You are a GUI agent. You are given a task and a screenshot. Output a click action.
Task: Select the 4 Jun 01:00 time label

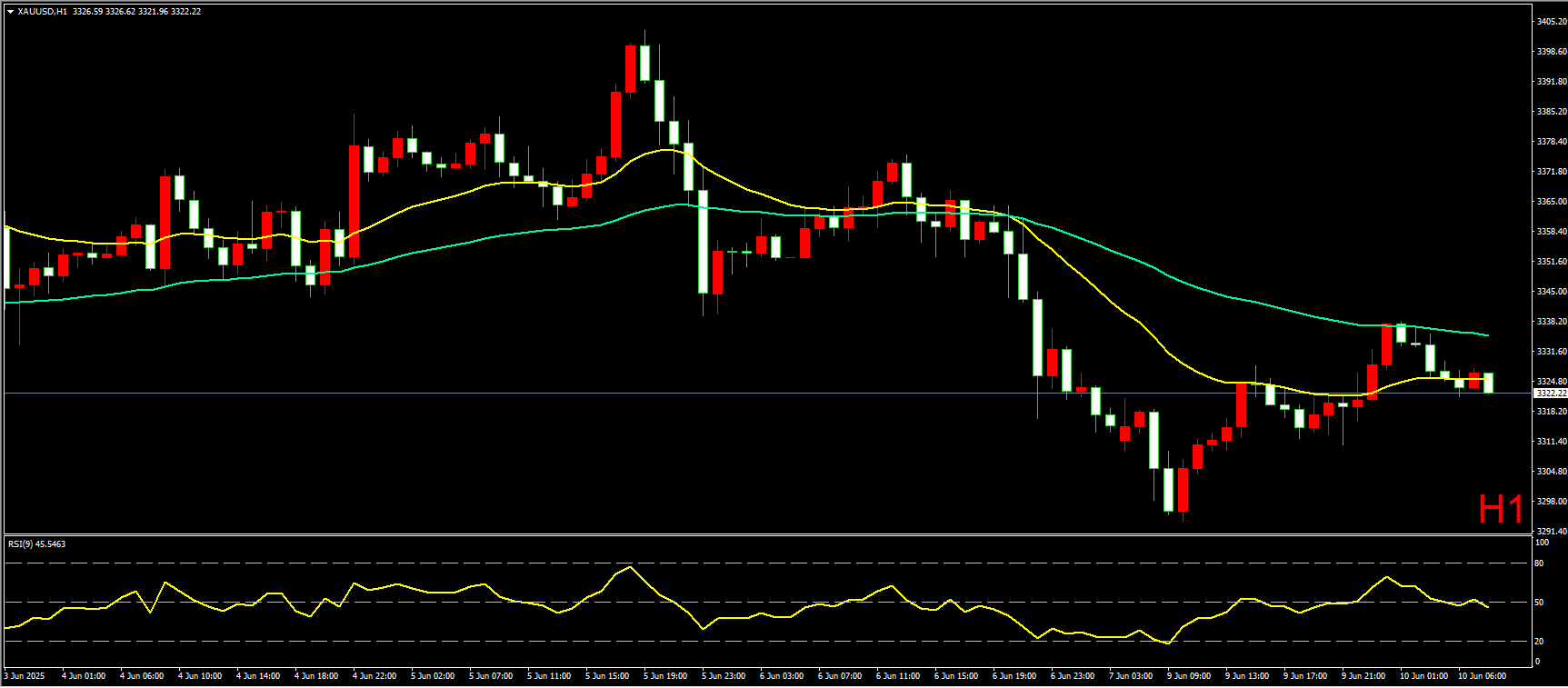[84, 676]
